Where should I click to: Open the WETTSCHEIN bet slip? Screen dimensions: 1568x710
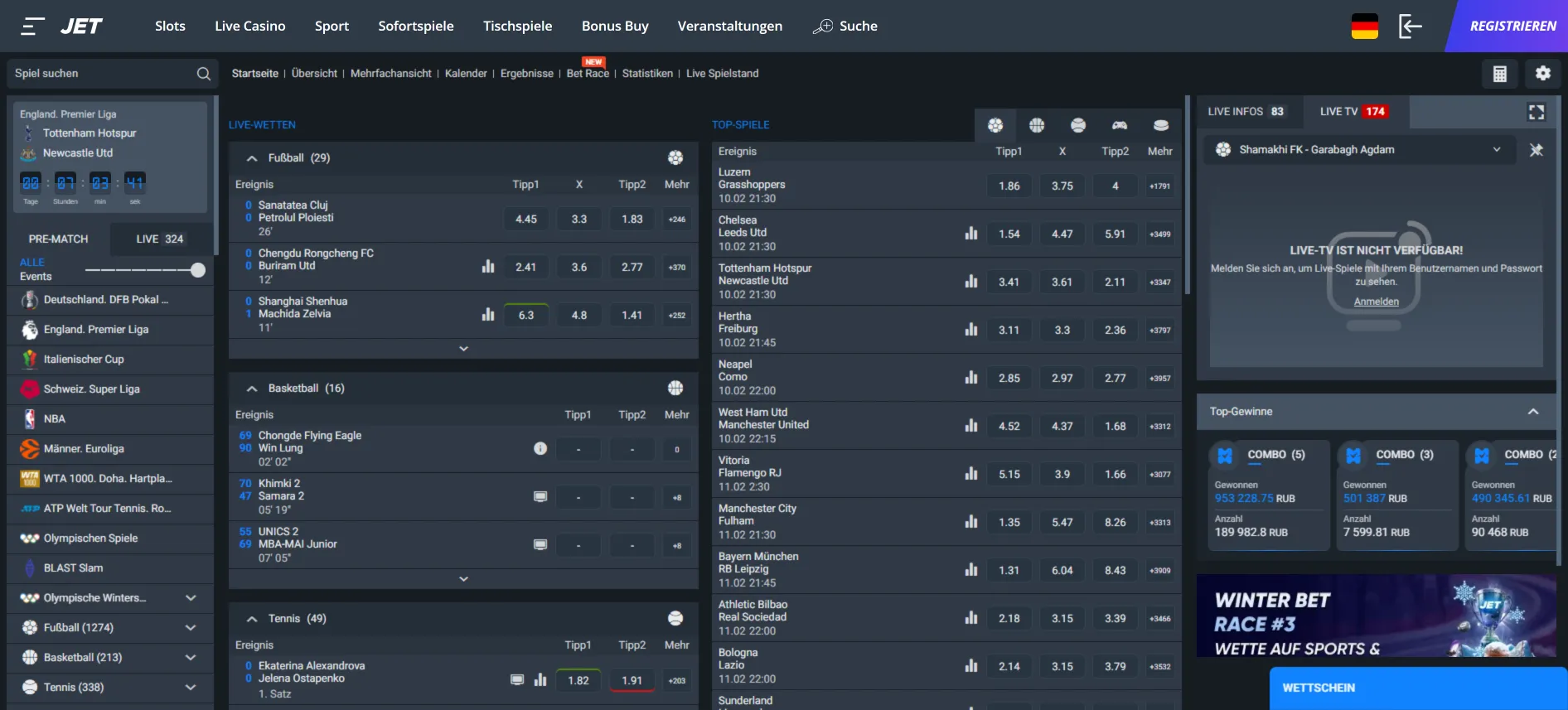[1418, 688]
